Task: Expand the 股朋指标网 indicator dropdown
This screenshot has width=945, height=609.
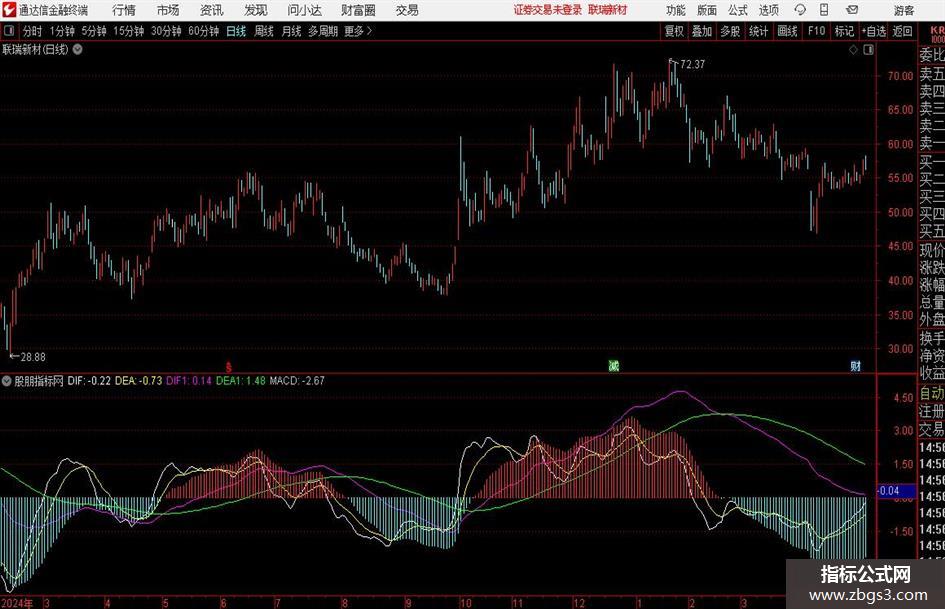Action: click(x=6, y=381)
